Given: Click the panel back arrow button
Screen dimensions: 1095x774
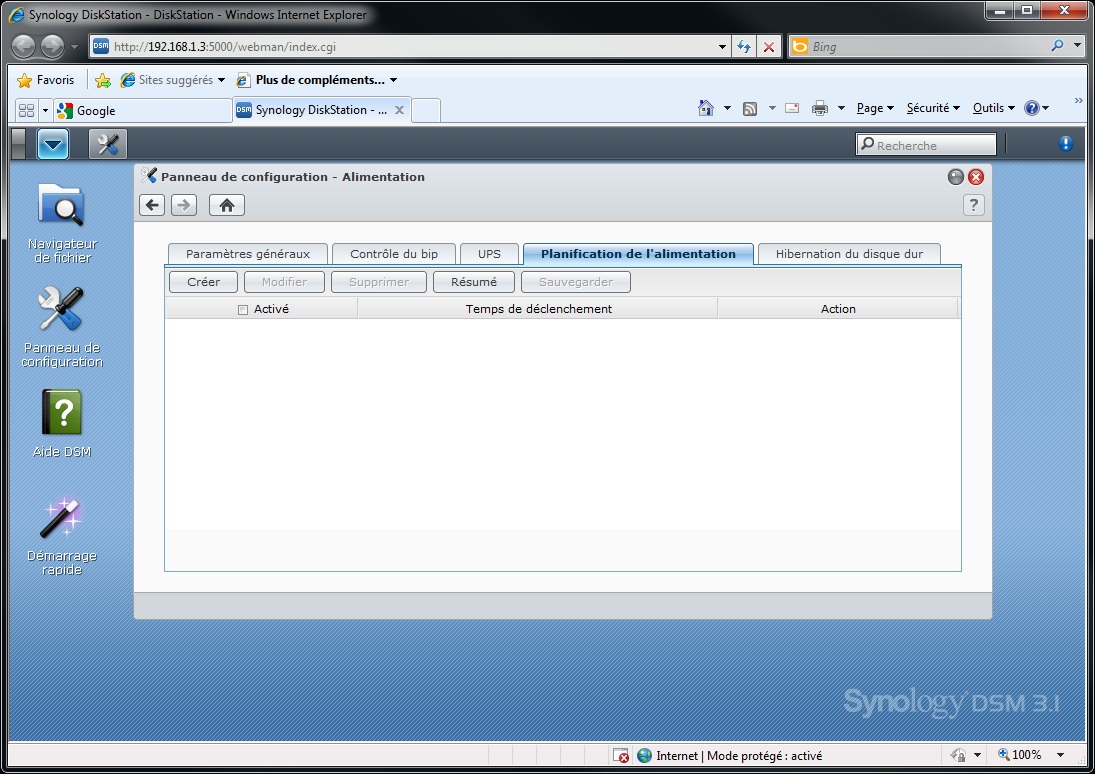Looking at the screenshot, I should (x=152, y=205).
